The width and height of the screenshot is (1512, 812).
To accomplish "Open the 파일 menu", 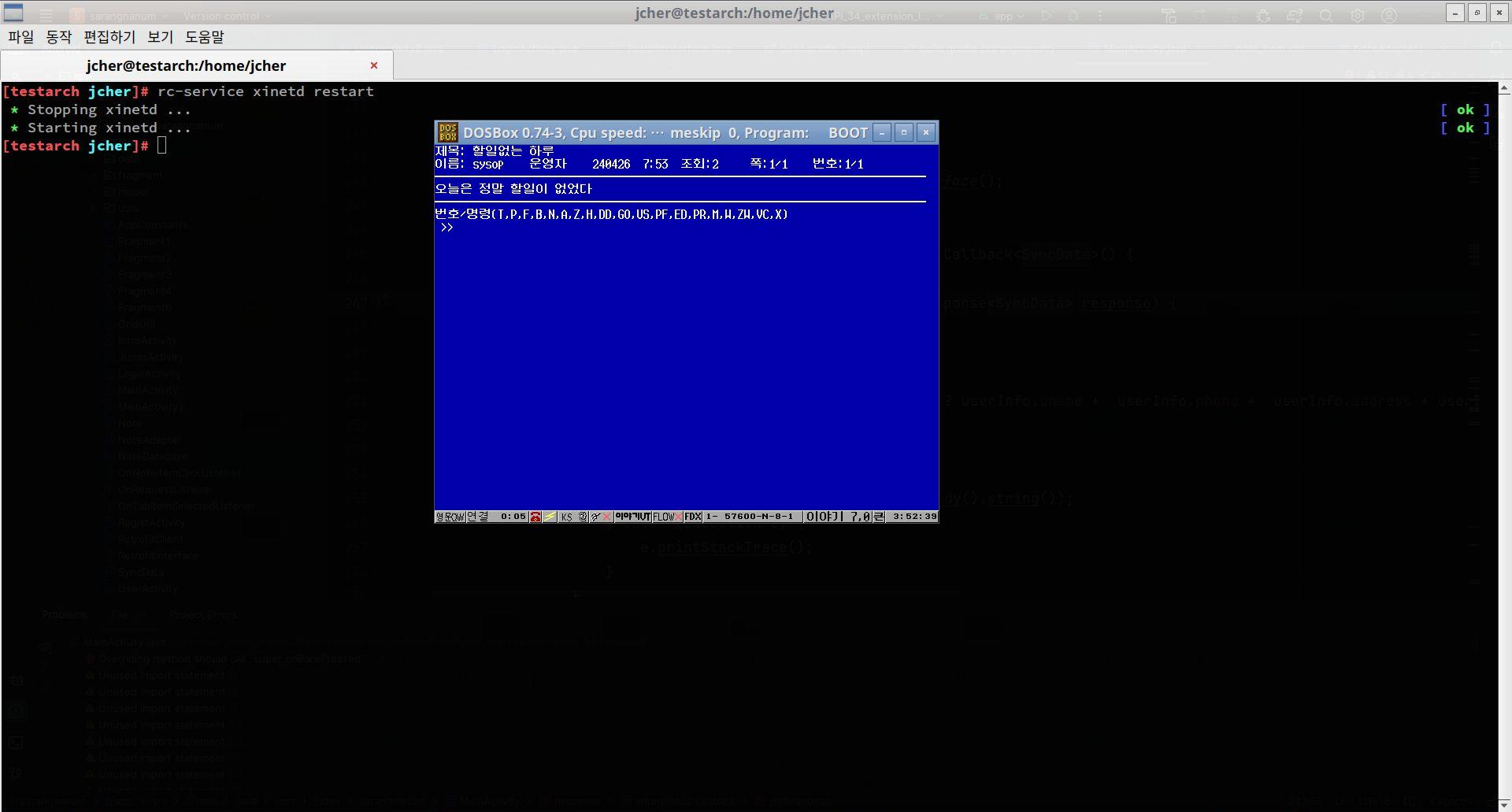I will point(21,37).
